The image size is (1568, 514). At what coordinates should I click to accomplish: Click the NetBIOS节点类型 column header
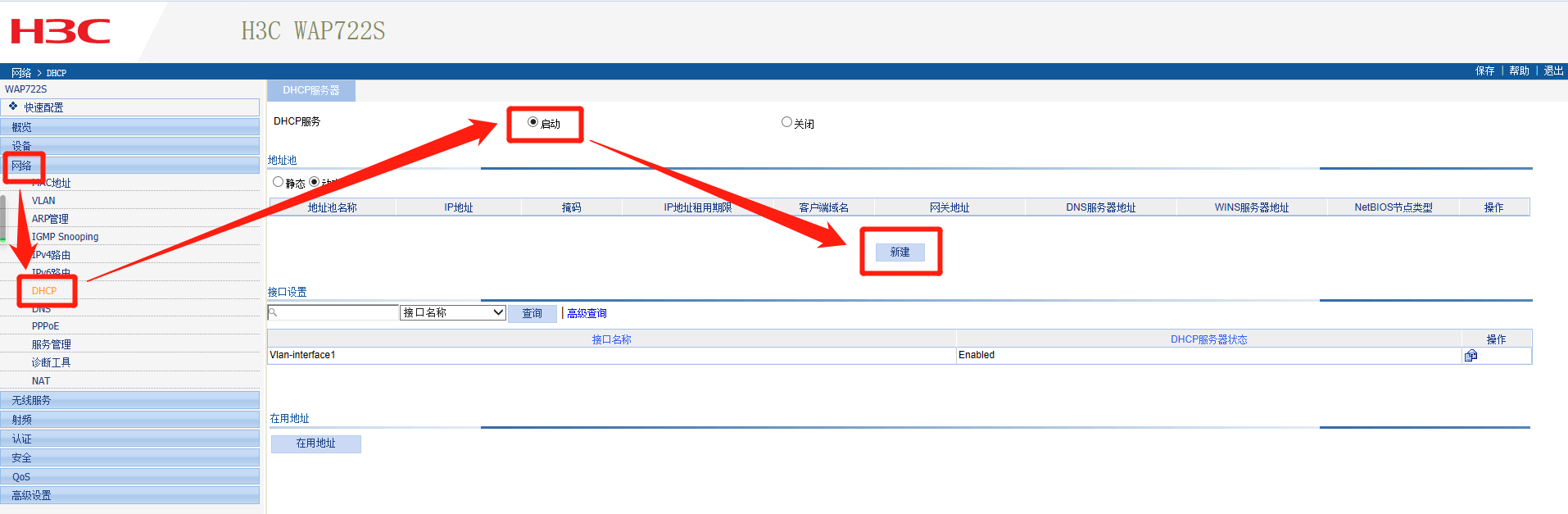[x=1394, y=207]
